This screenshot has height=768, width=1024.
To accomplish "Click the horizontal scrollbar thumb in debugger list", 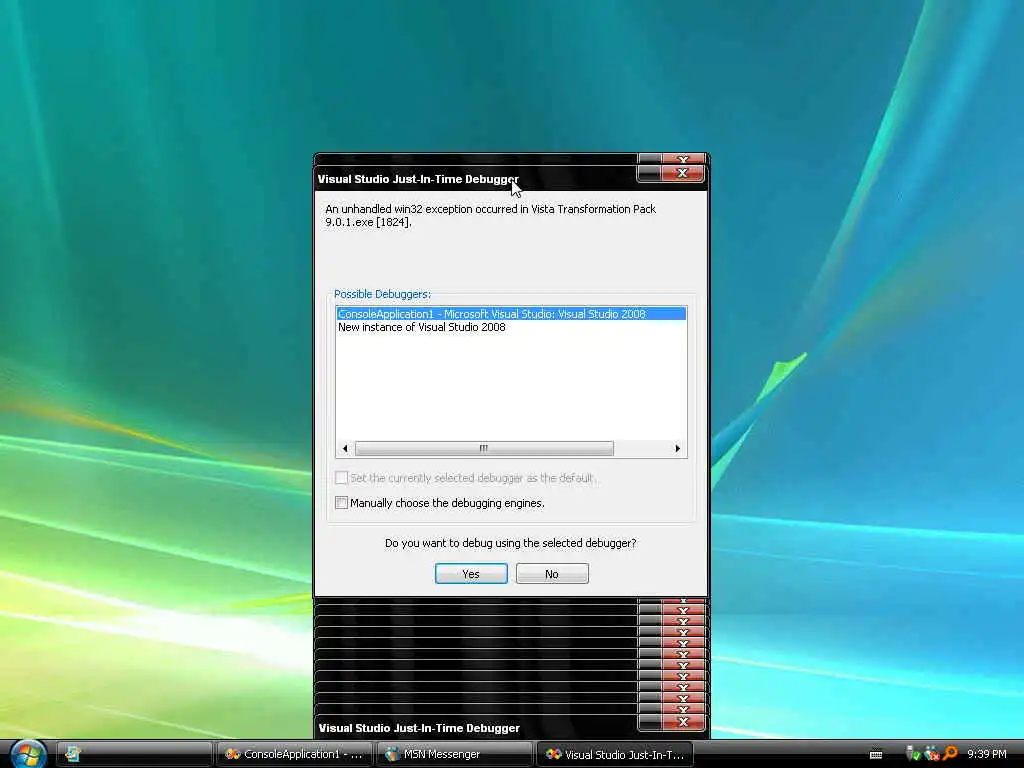I will (484, 448).
